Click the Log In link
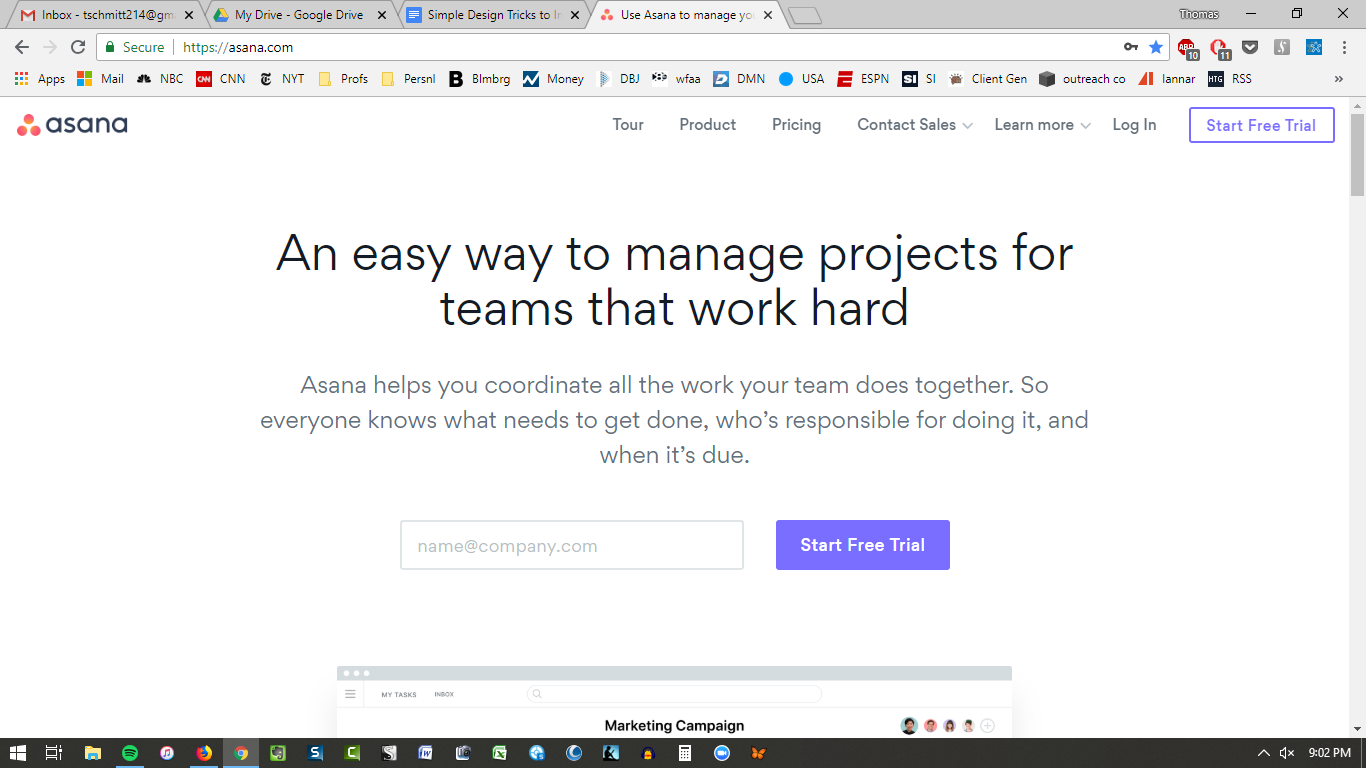The width and height of the screenshot is (1366, 768). coord(1134,125)
